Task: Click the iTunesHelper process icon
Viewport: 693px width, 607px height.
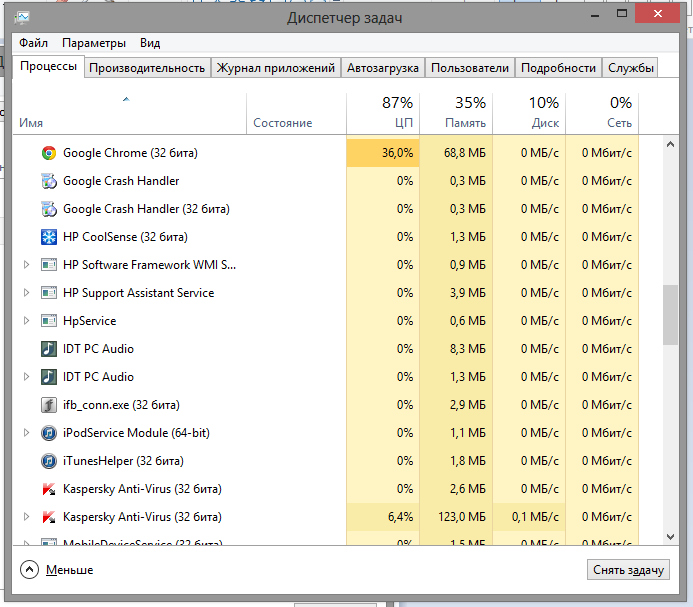Action: (x=49, y=461)
